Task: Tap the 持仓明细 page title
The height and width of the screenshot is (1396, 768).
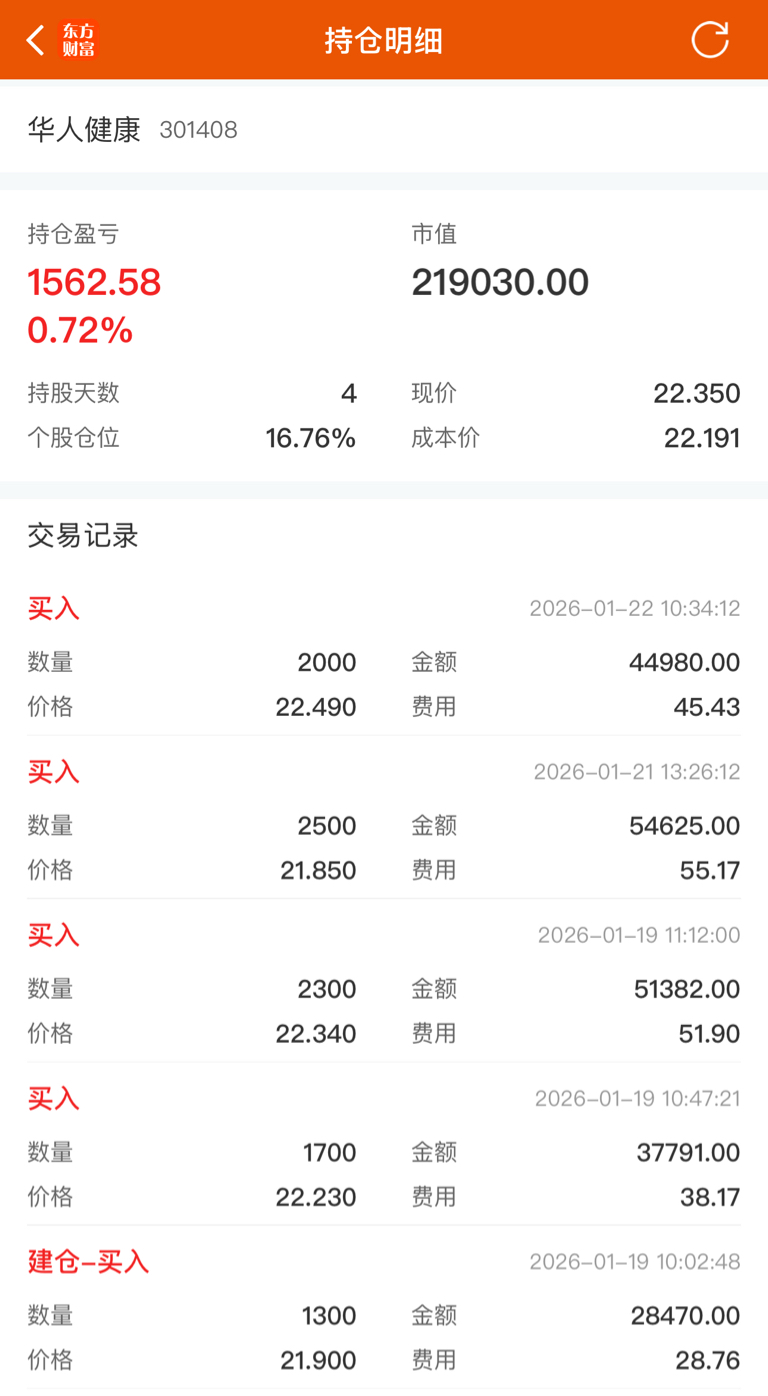Action: pyautogui.click(x=384, y=40)
